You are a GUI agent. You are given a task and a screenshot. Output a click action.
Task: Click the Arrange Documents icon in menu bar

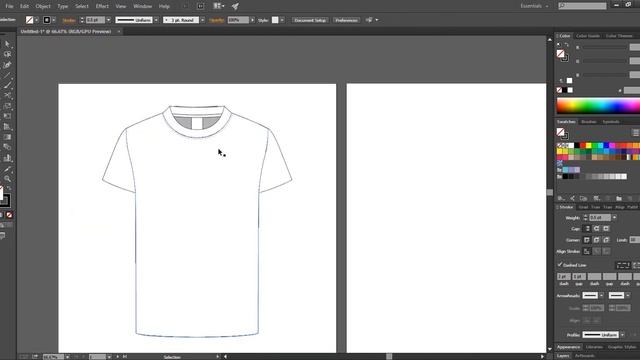click(218, 6)
